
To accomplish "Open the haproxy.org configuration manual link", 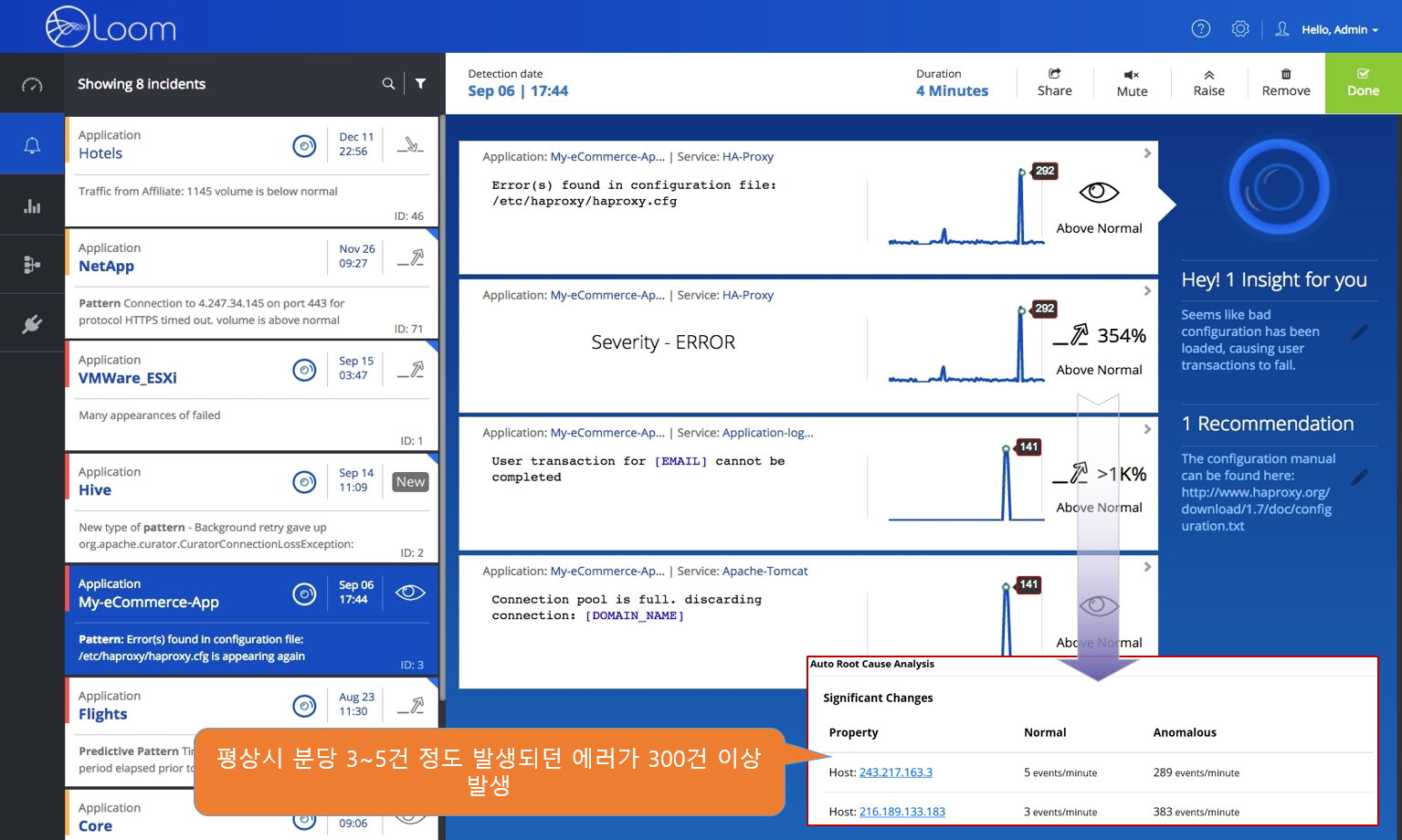I will (x=1256, y=509).
